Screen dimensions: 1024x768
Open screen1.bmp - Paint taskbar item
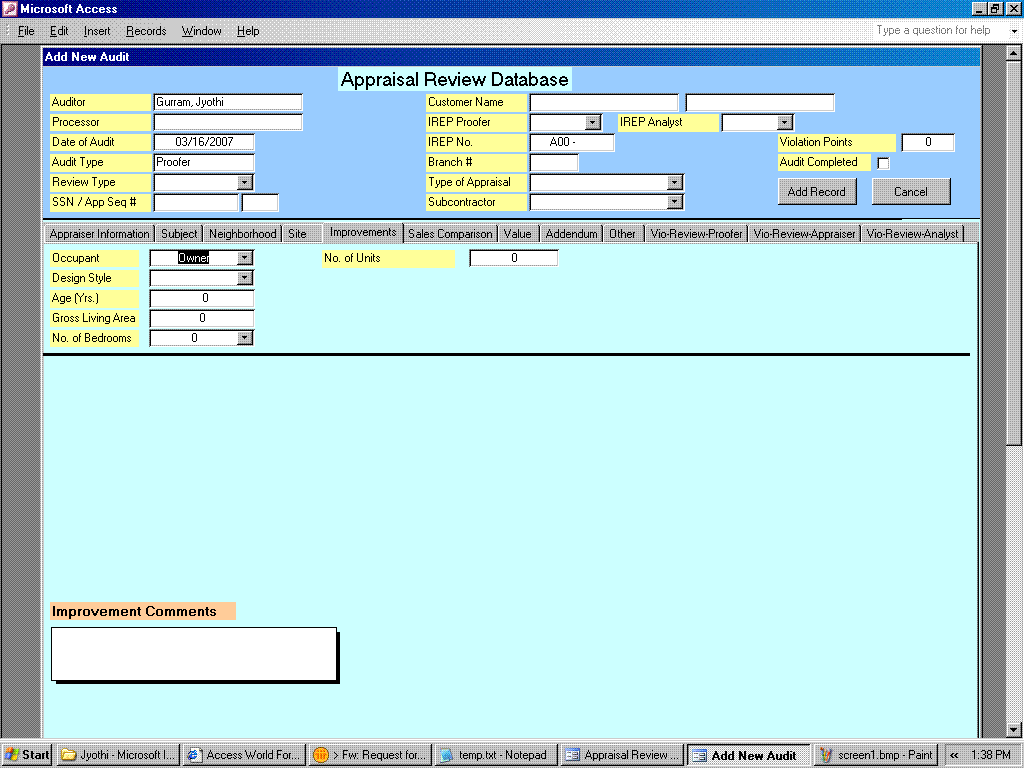click(875, 755)
